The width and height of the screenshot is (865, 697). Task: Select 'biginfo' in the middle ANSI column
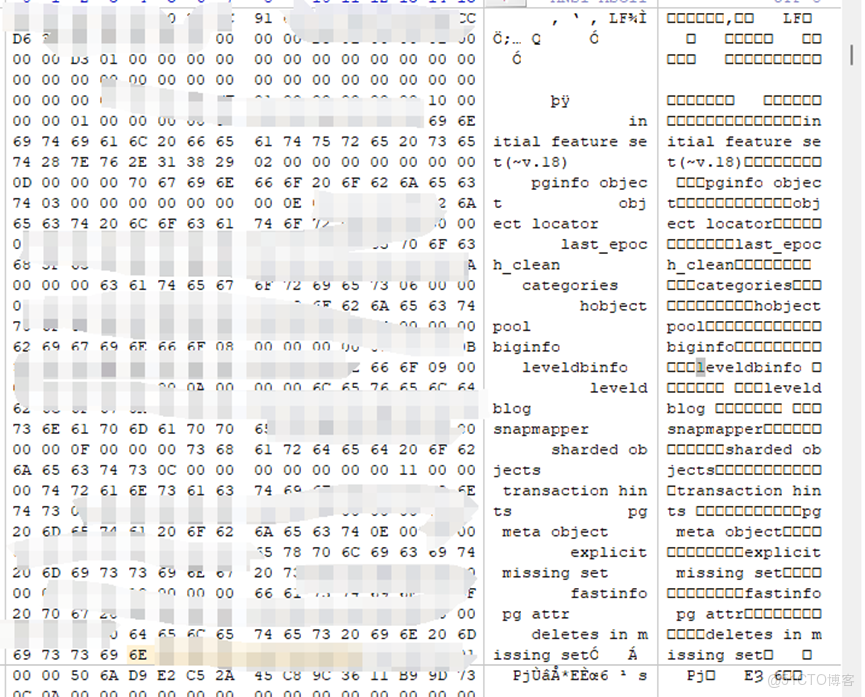(x=526, y=347)
